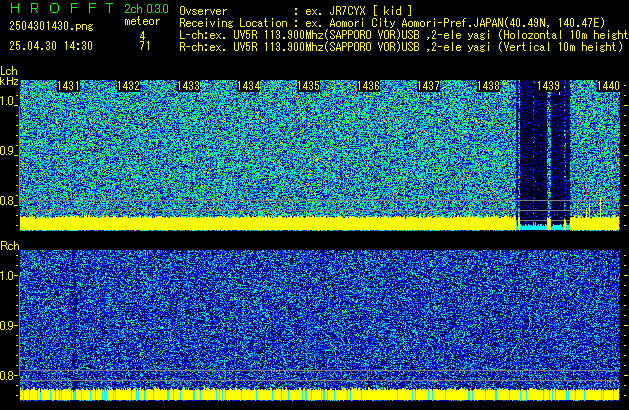Viewport: 629px width, 410px height.
Task: Click the Receiving Location Aomori City line
Action: [392, 23]
